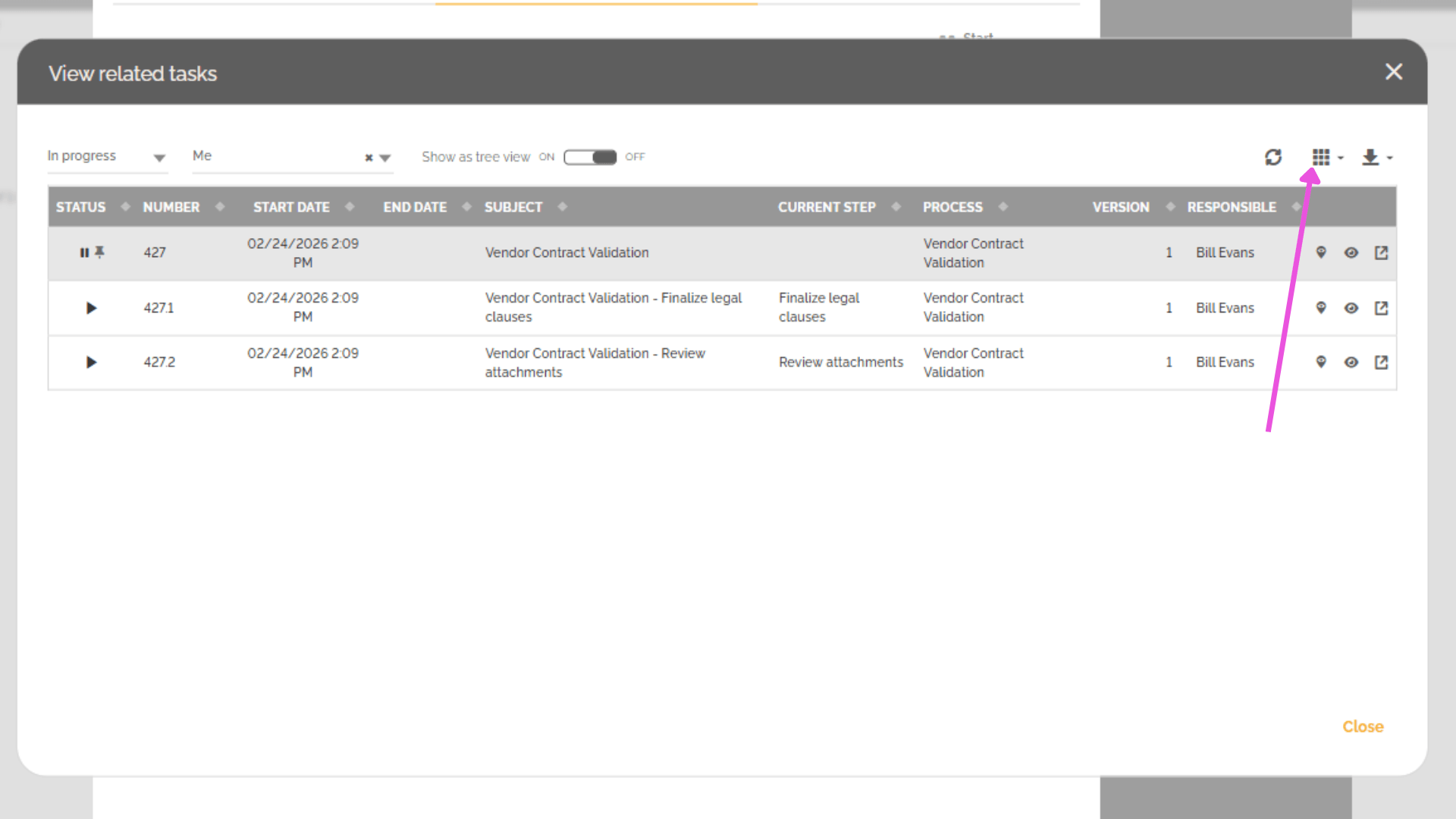
Task: Click the Close link at bottom
Action: point(1363,726)
